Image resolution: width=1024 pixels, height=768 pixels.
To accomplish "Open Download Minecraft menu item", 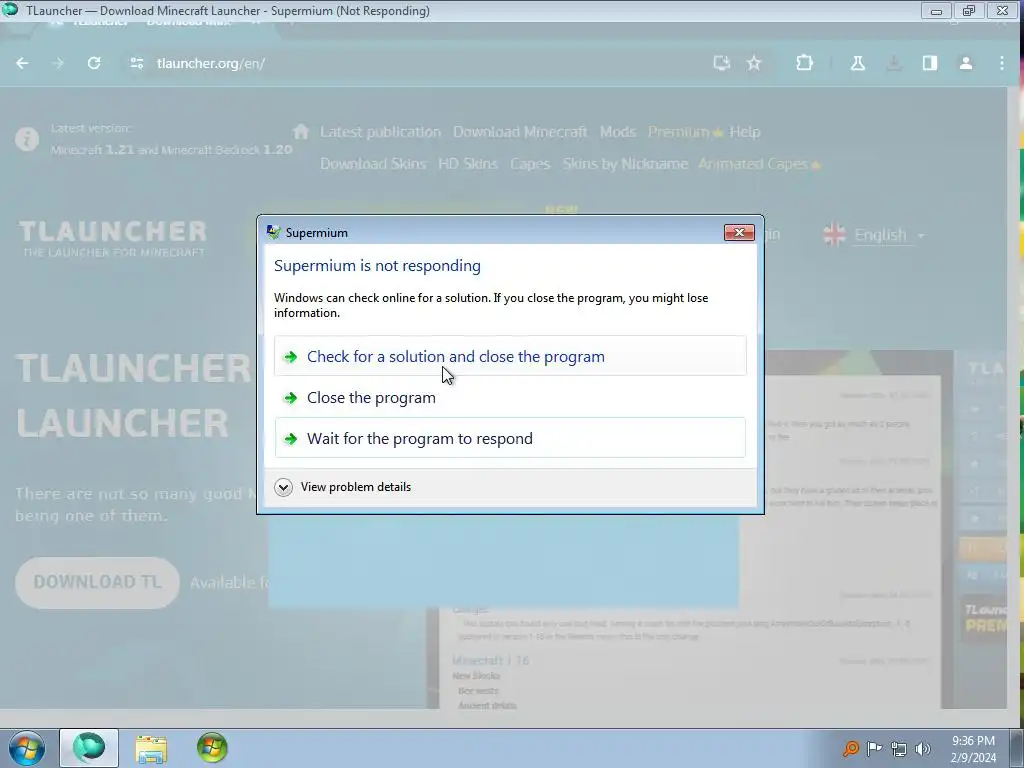I will tap(520, 132).
